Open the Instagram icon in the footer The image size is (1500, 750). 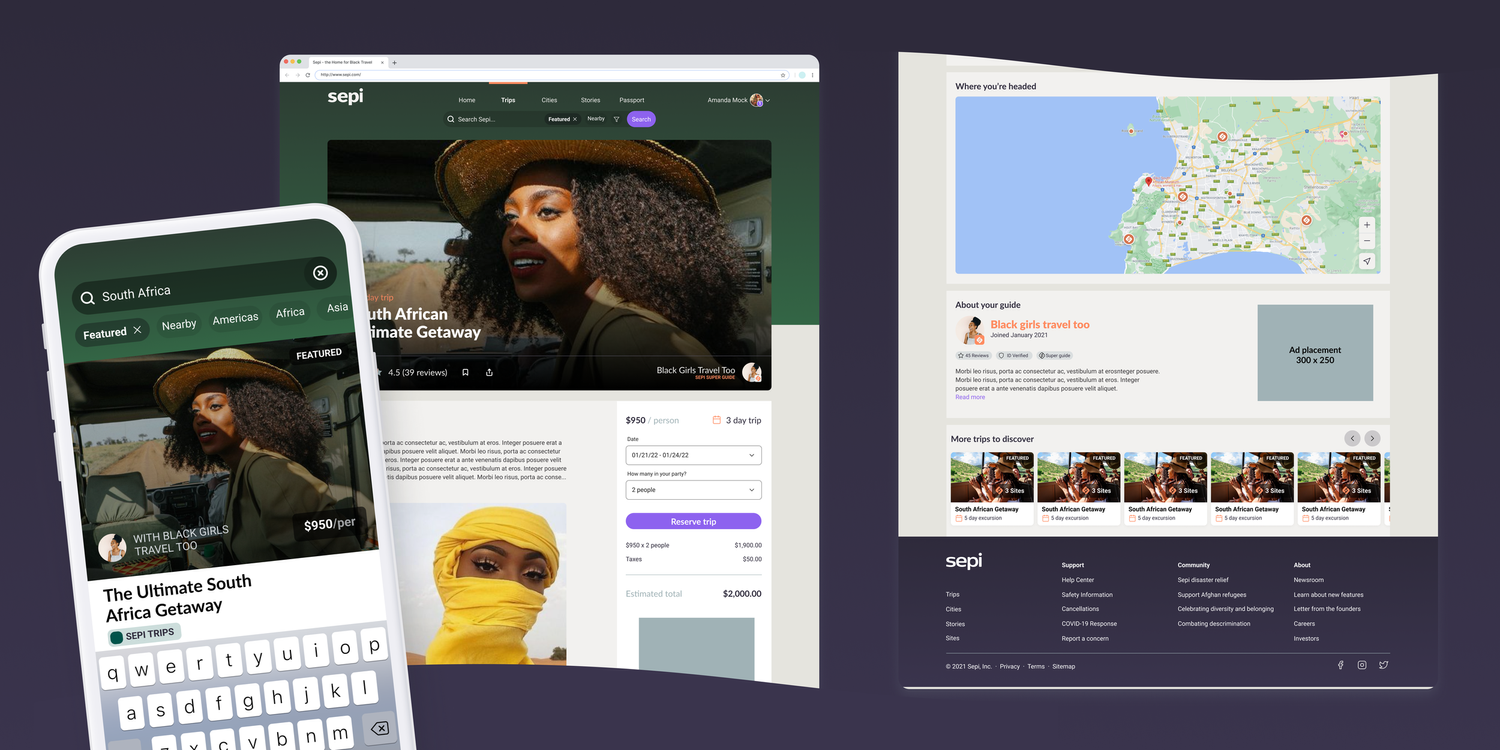pos(1362,665)
